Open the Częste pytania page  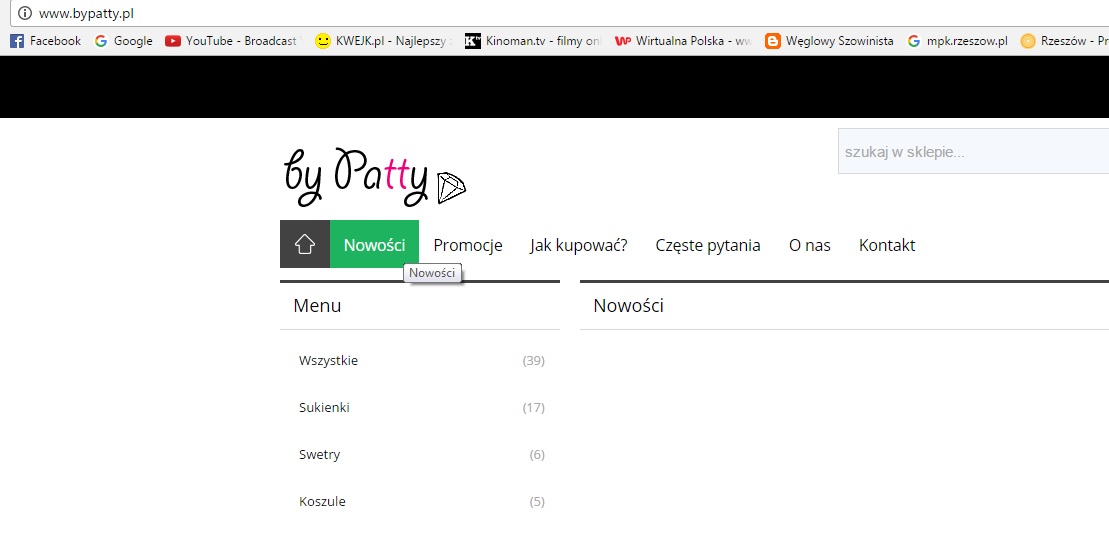point(708,245)
